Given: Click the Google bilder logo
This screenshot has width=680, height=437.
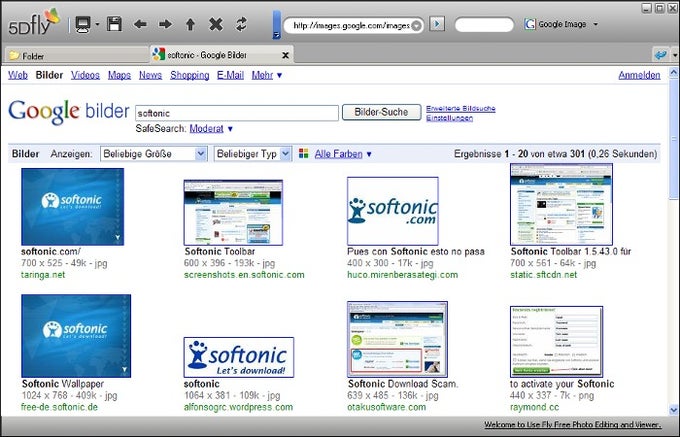Looking at the screenshot, I should 69,111.
